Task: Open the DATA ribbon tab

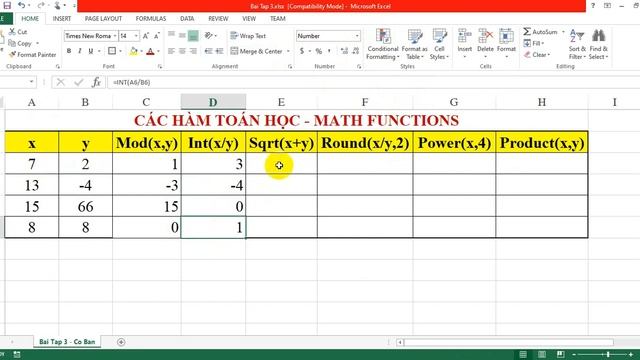Action: click(x=187, y=18)
